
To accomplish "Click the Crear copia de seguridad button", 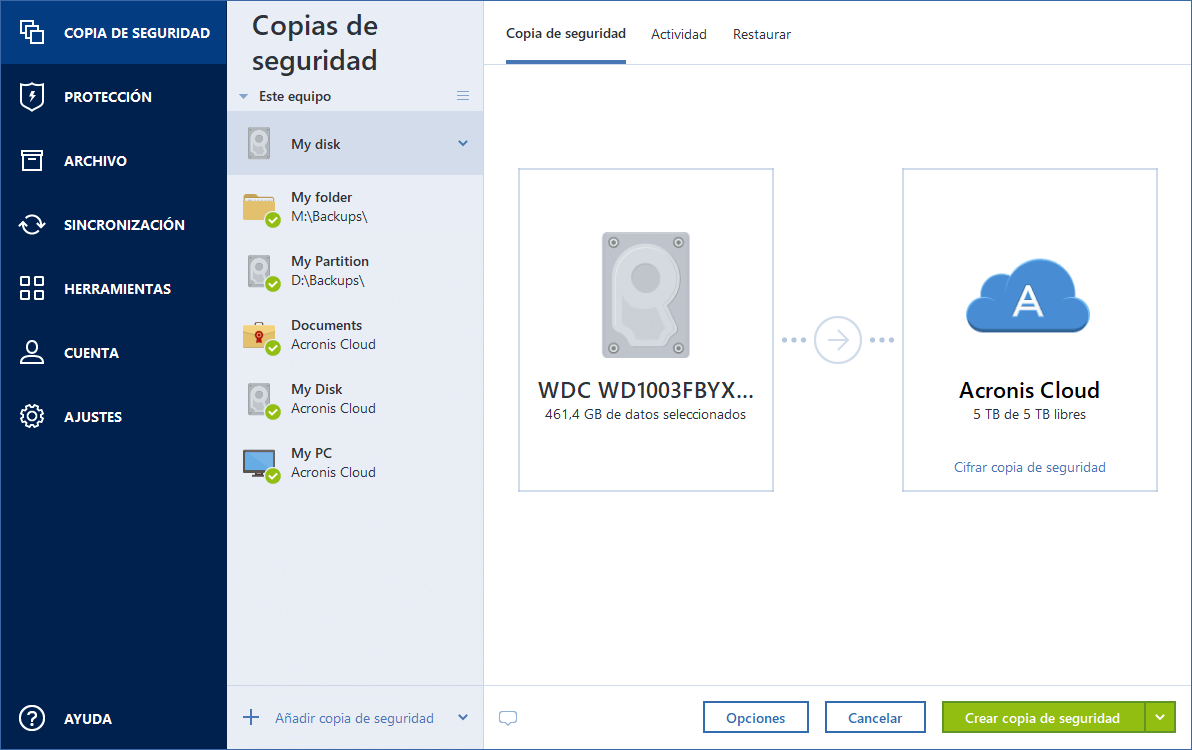I will (1043, 717).
